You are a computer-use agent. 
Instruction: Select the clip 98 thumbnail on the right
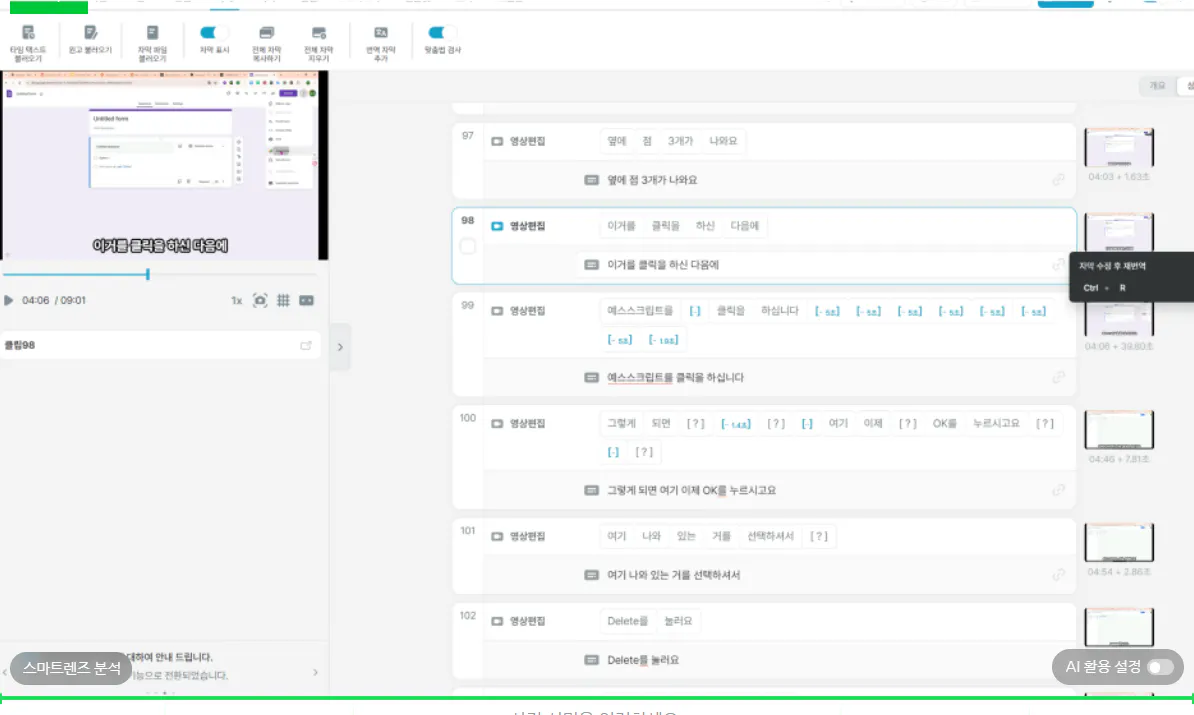[x=1119, y=232]
